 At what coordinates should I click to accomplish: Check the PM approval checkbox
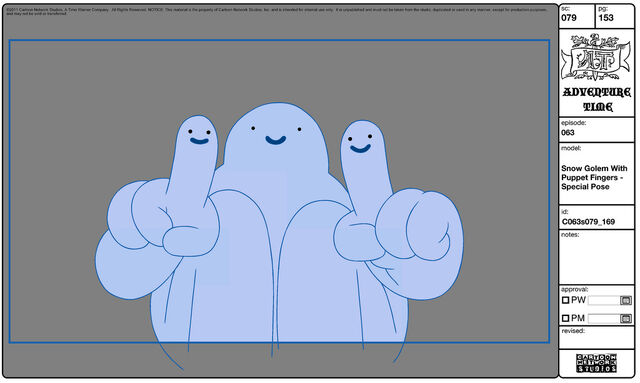[565, 318]
